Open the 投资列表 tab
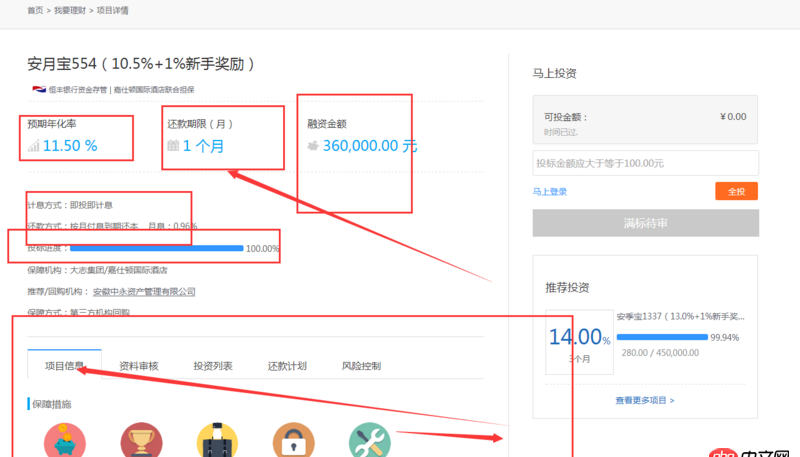 point(213,366)
